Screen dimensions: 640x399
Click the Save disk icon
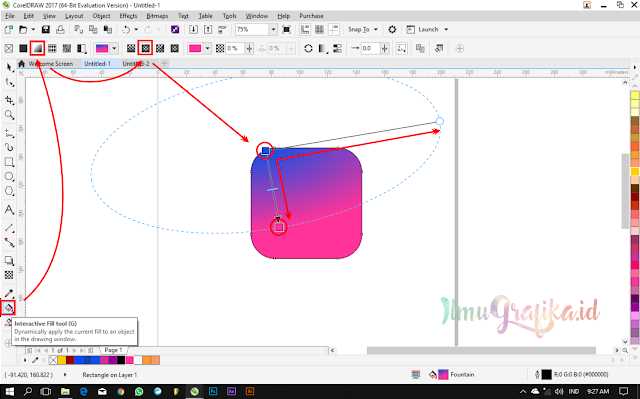point(46,29)
